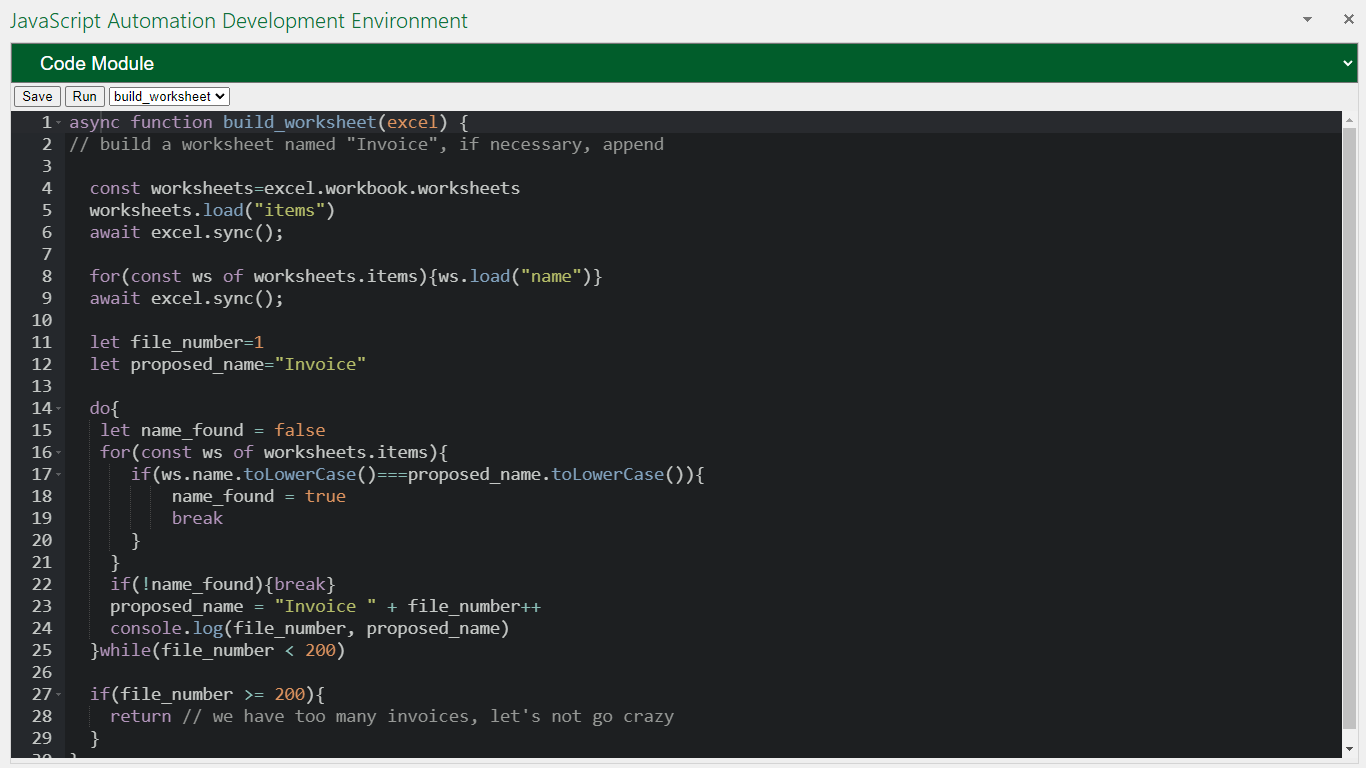Click the 'let proposed_name="Invoice"' line
1366x768 pixels.
click(228, 364)
